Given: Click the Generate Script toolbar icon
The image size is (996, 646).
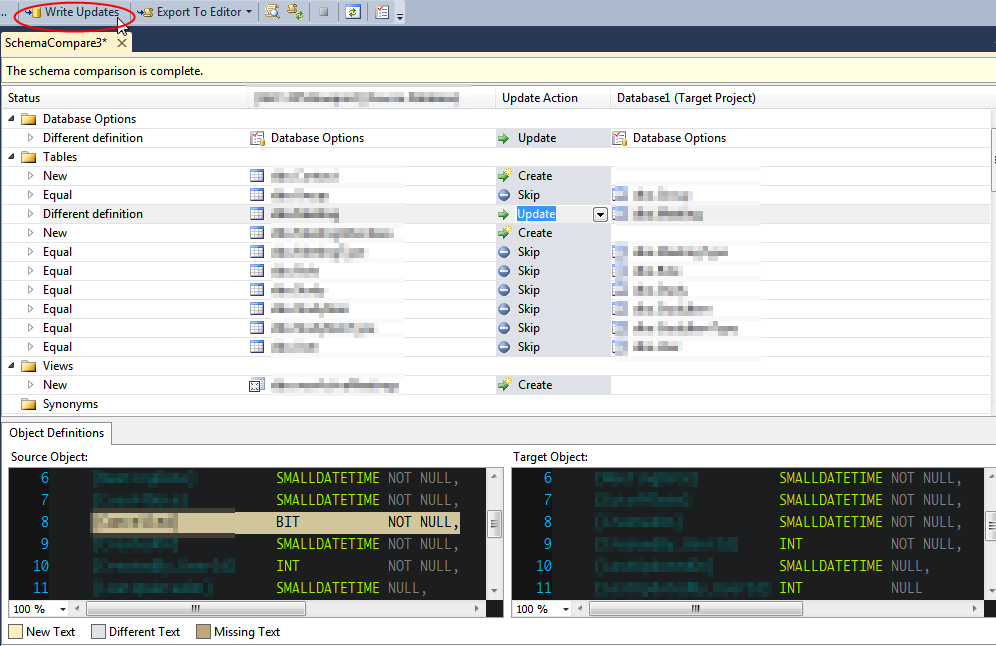Looking at the screenshot, I should tap(272, 12).
